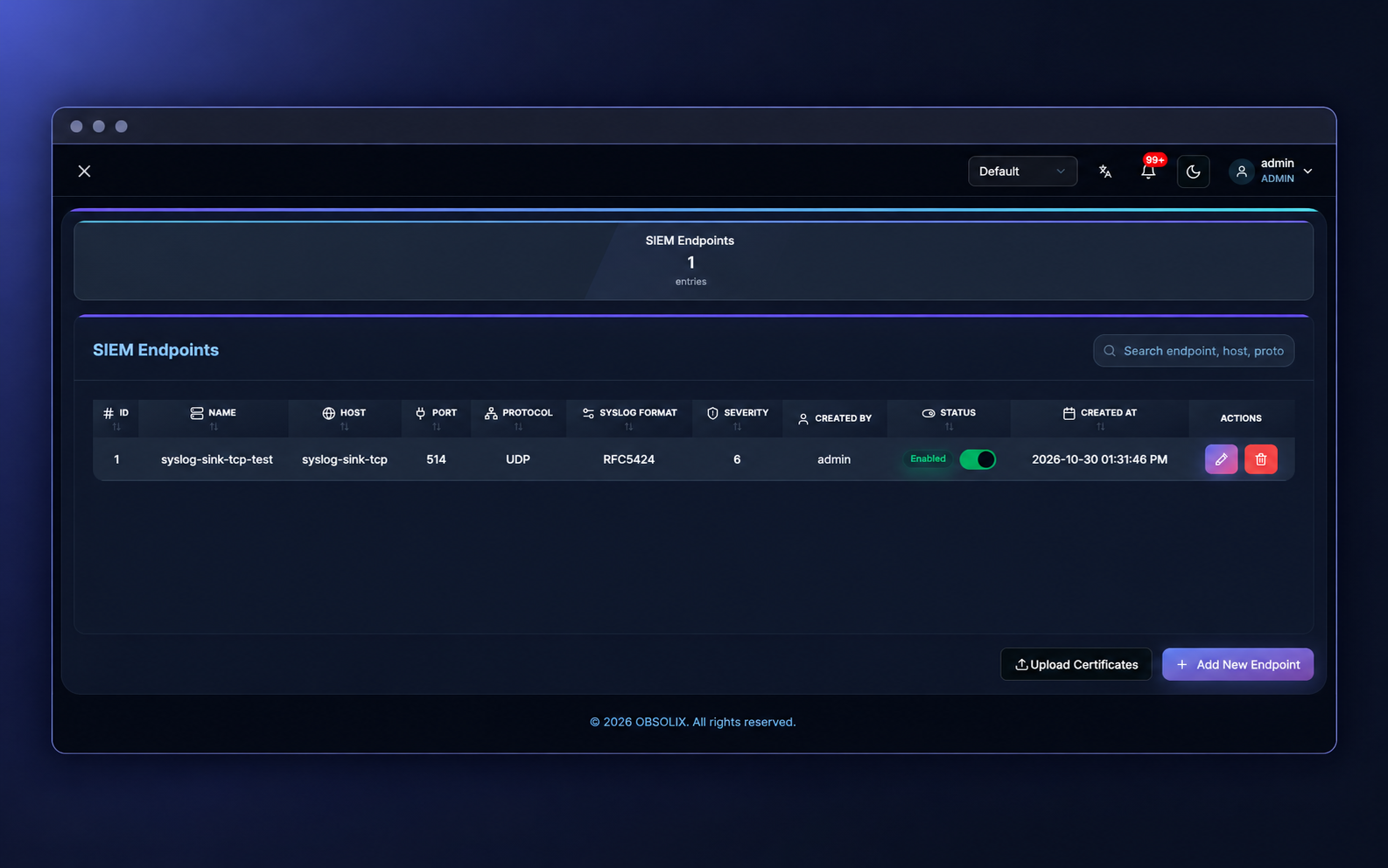Toggle dark mode with the moon icon
Image resolution: width=1388 pixels, height=868 pixels.
click(1193, 171)
